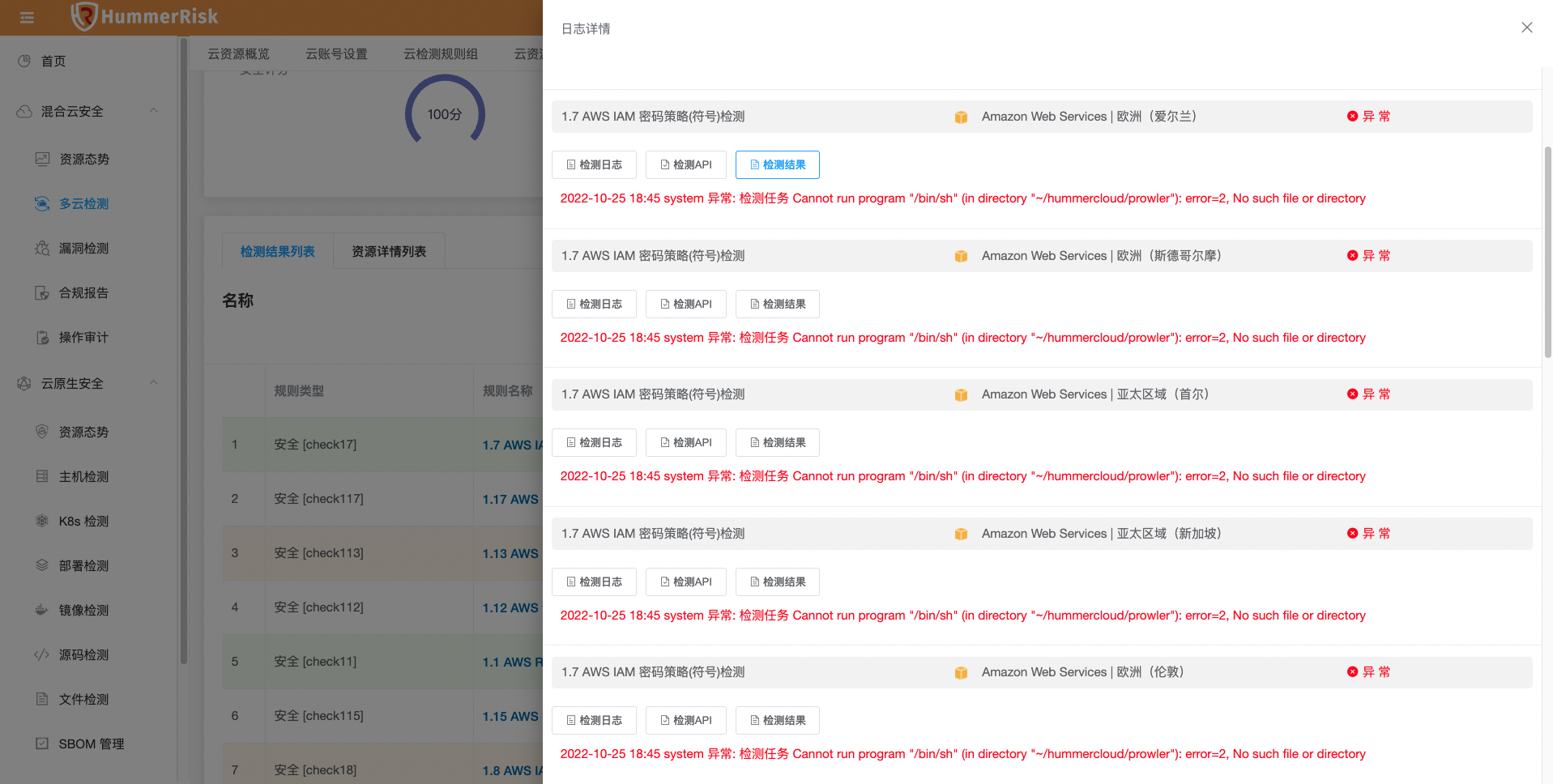Click 检测日志 for the Ireland entry
This screenshot has width=1553, height=784.
click(594, 164)
